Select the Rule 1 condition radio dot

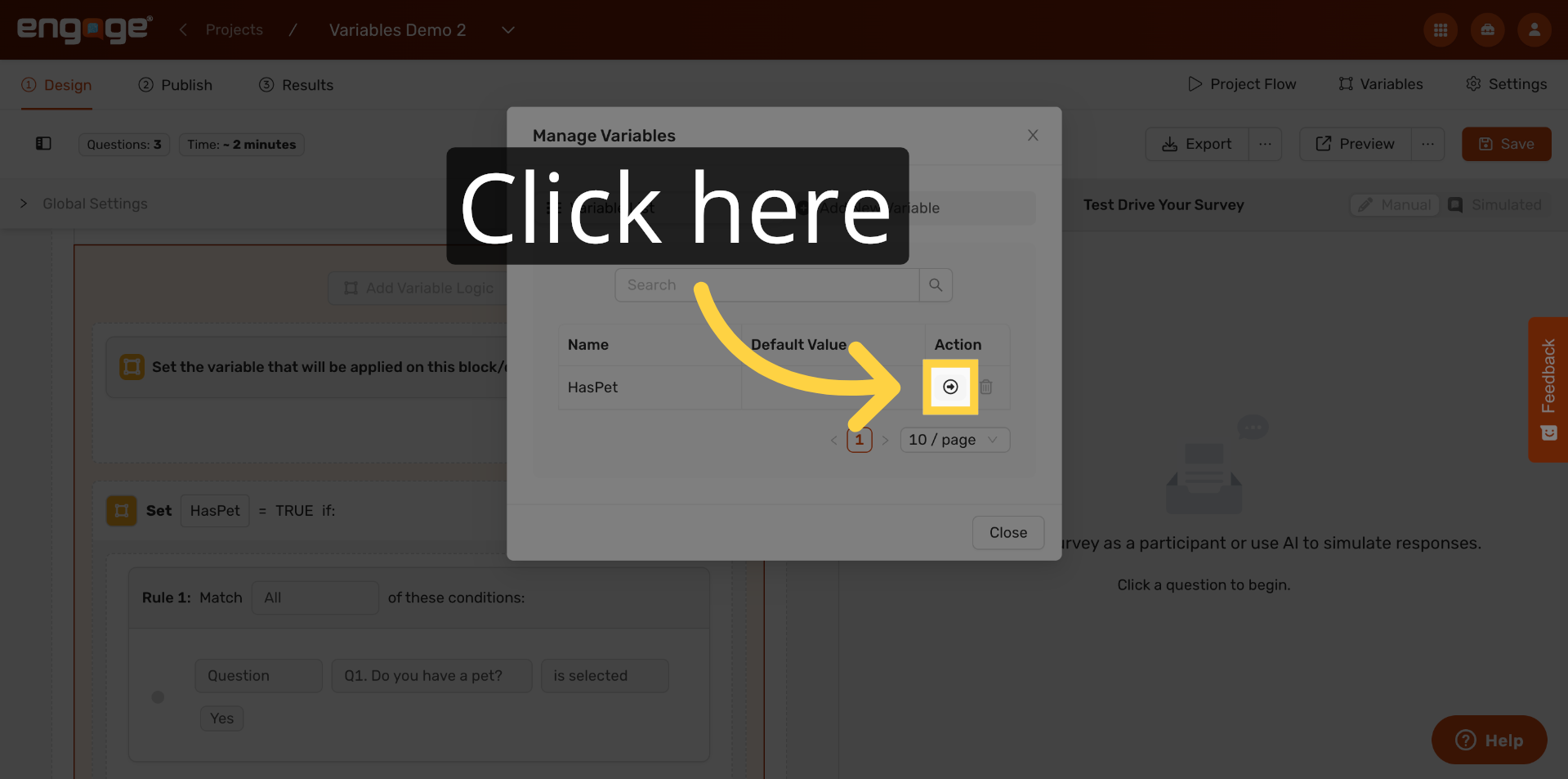point(158,697)
